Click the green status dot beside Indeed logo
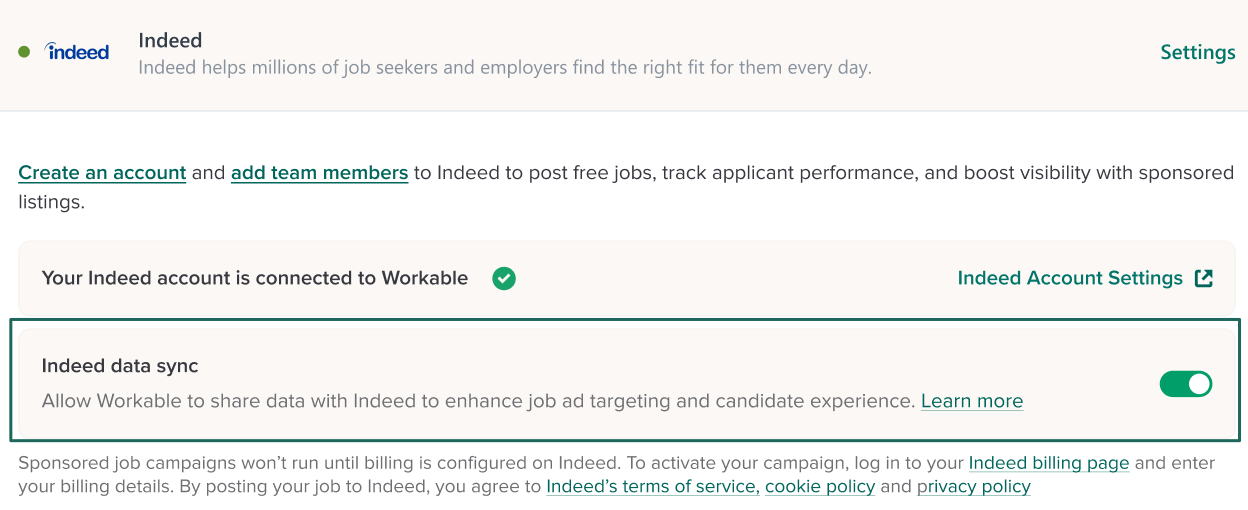This screenshot has height=510, width=1248. click(24, 52)
